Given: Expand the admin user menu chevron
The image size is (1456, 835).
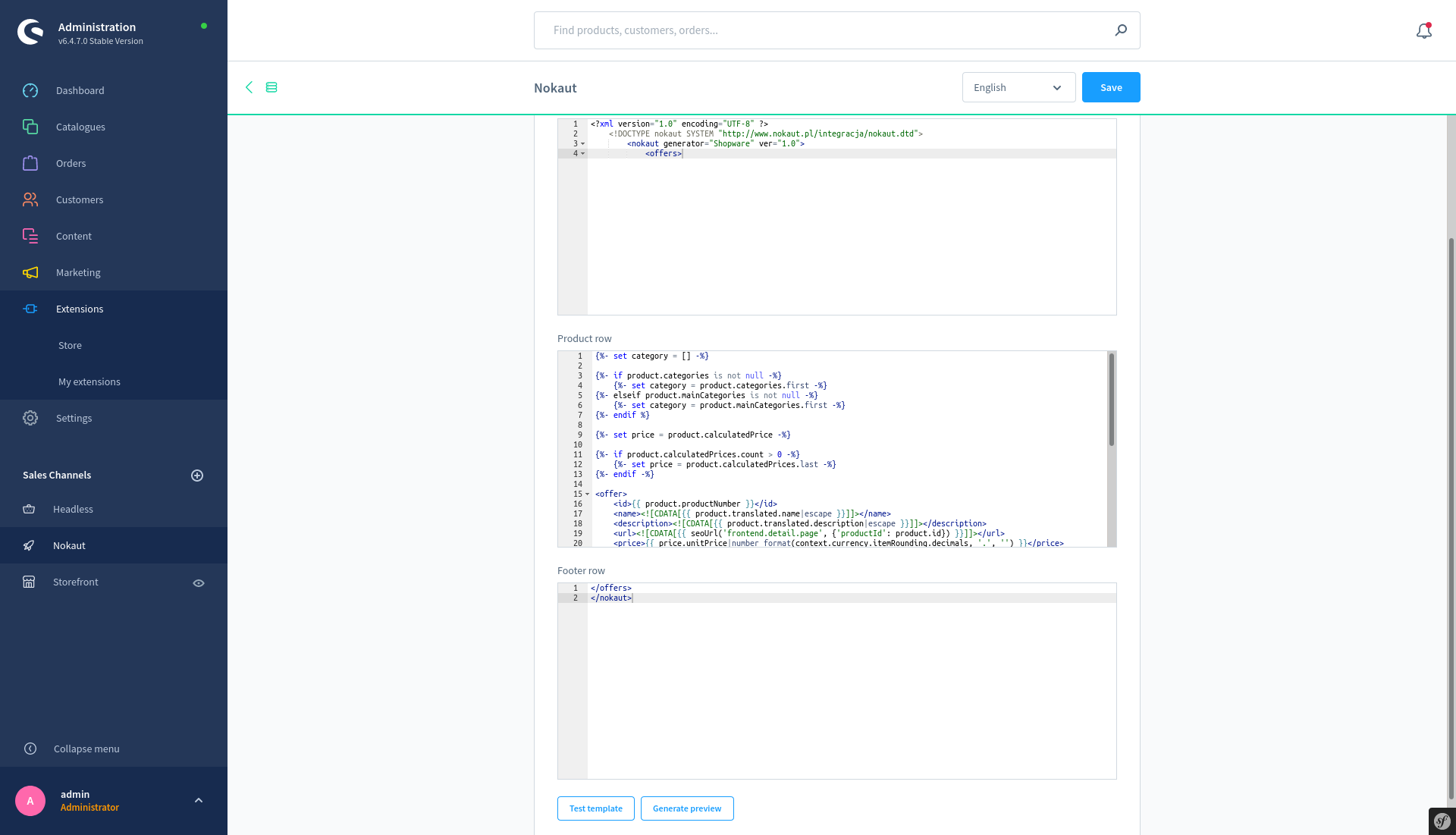Looking at the screenshot, I should [199, 801].
